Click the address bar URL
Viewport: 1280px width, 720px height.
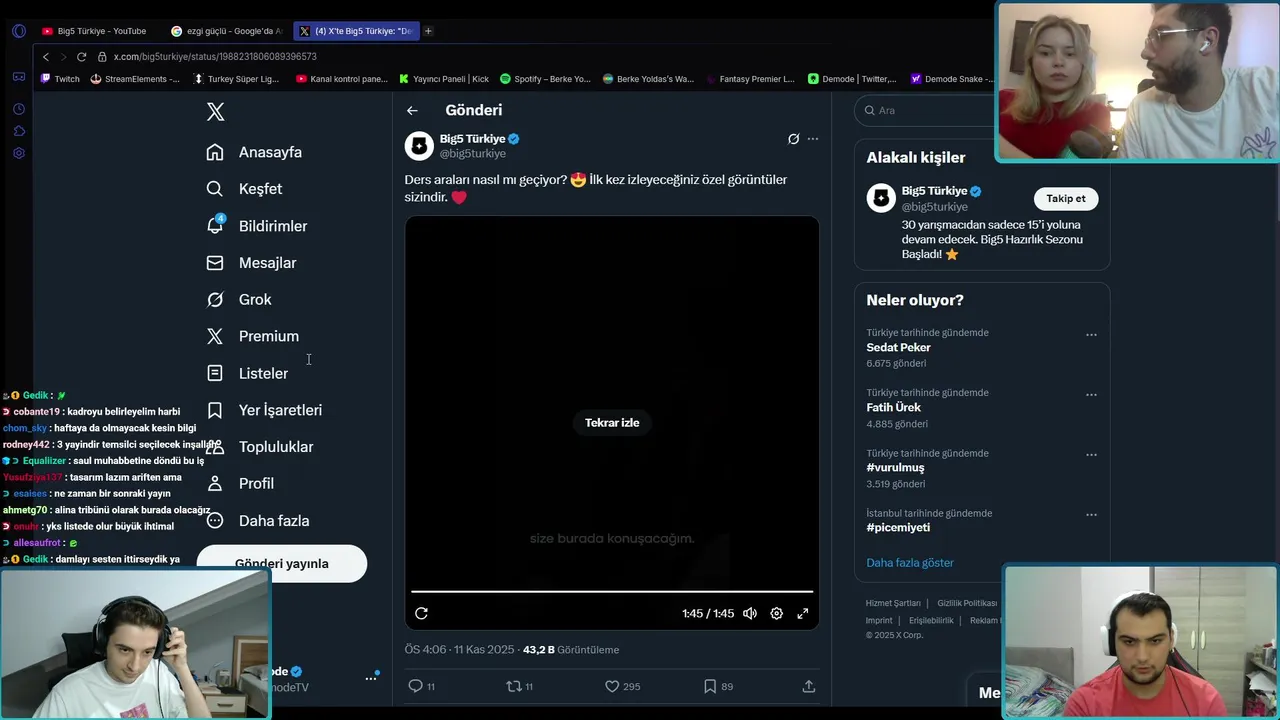pos(215,57)
